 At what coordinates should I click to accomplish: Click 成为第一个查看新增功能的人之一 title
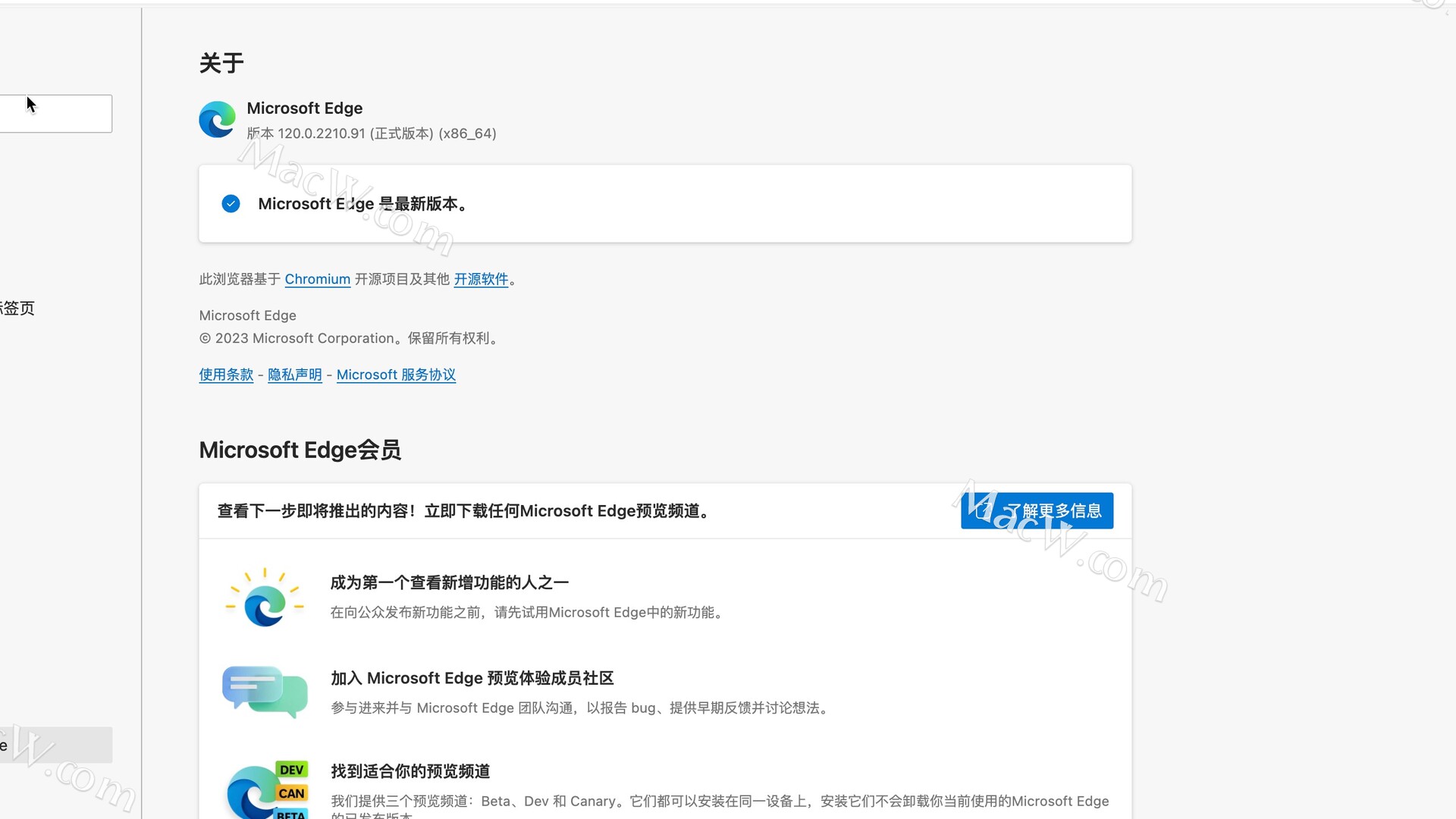click(449, 582)
